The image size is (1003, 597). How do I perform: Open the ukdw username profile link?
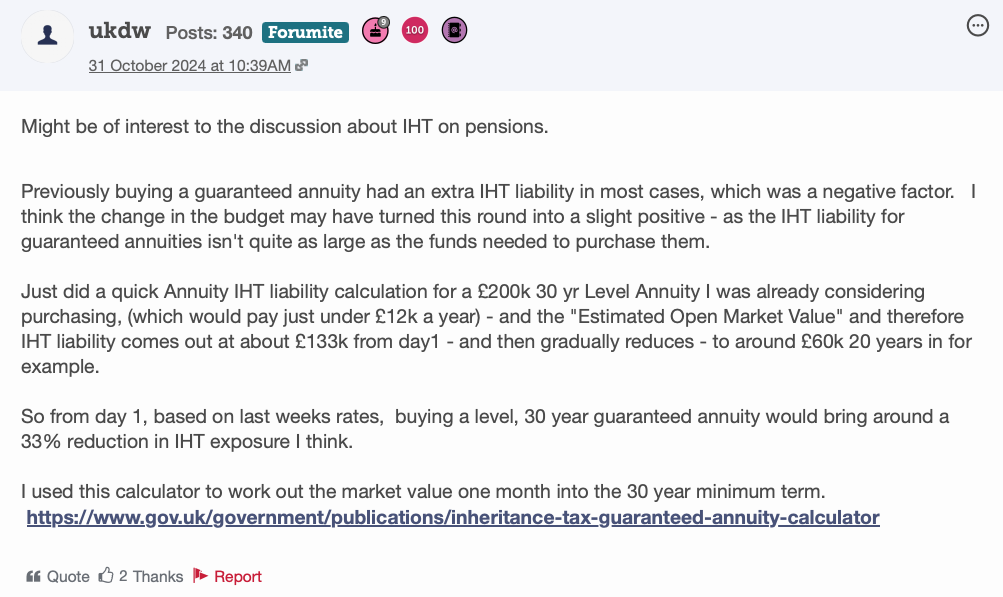(x=120, y=31)
